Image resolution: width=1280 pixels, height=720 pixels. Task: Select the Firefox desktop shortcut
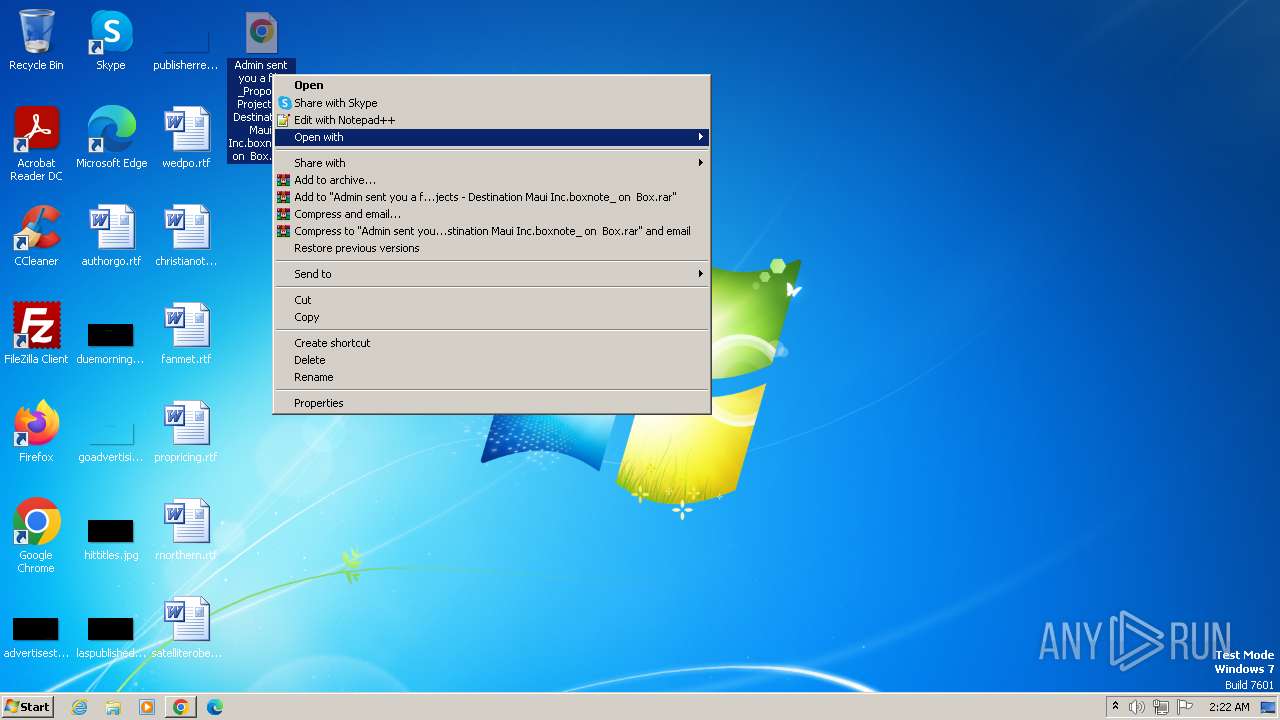(36, 432)
